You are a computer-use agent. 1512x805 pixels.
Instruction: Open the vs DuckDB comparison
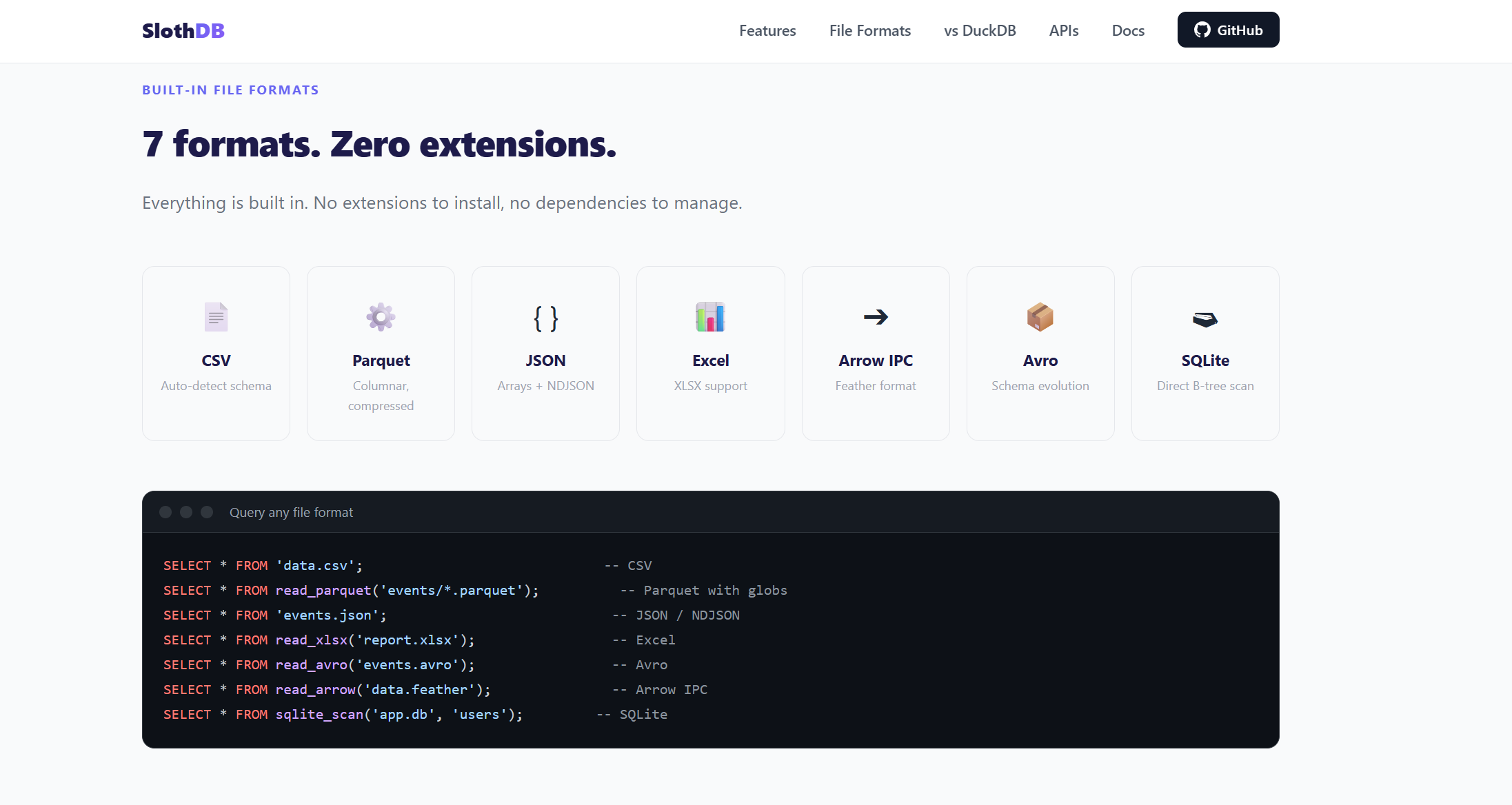click(979, 30)
